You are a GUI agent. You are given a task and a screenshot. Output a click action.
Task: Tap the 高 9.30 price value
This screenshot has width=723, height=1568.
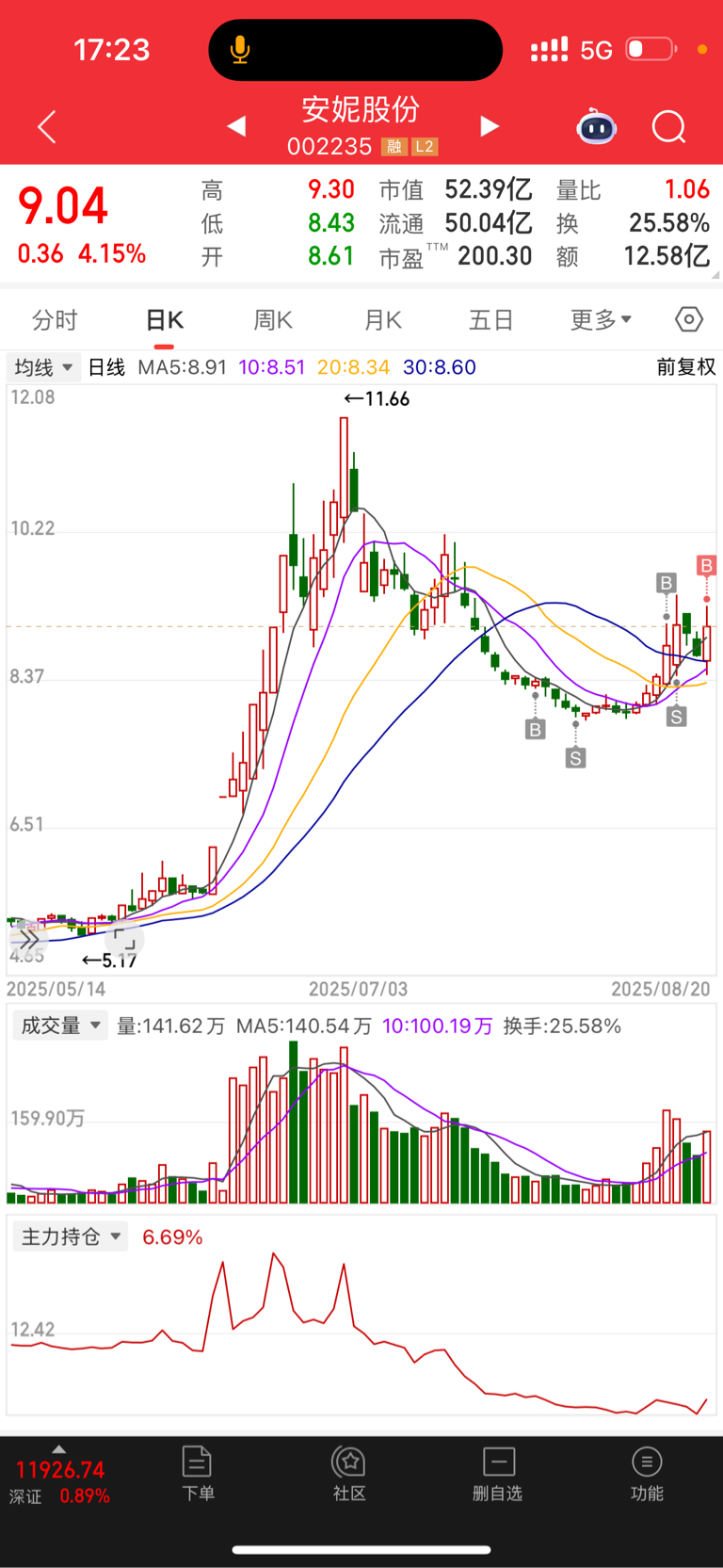pyautogui.click(x=331, y=189)
